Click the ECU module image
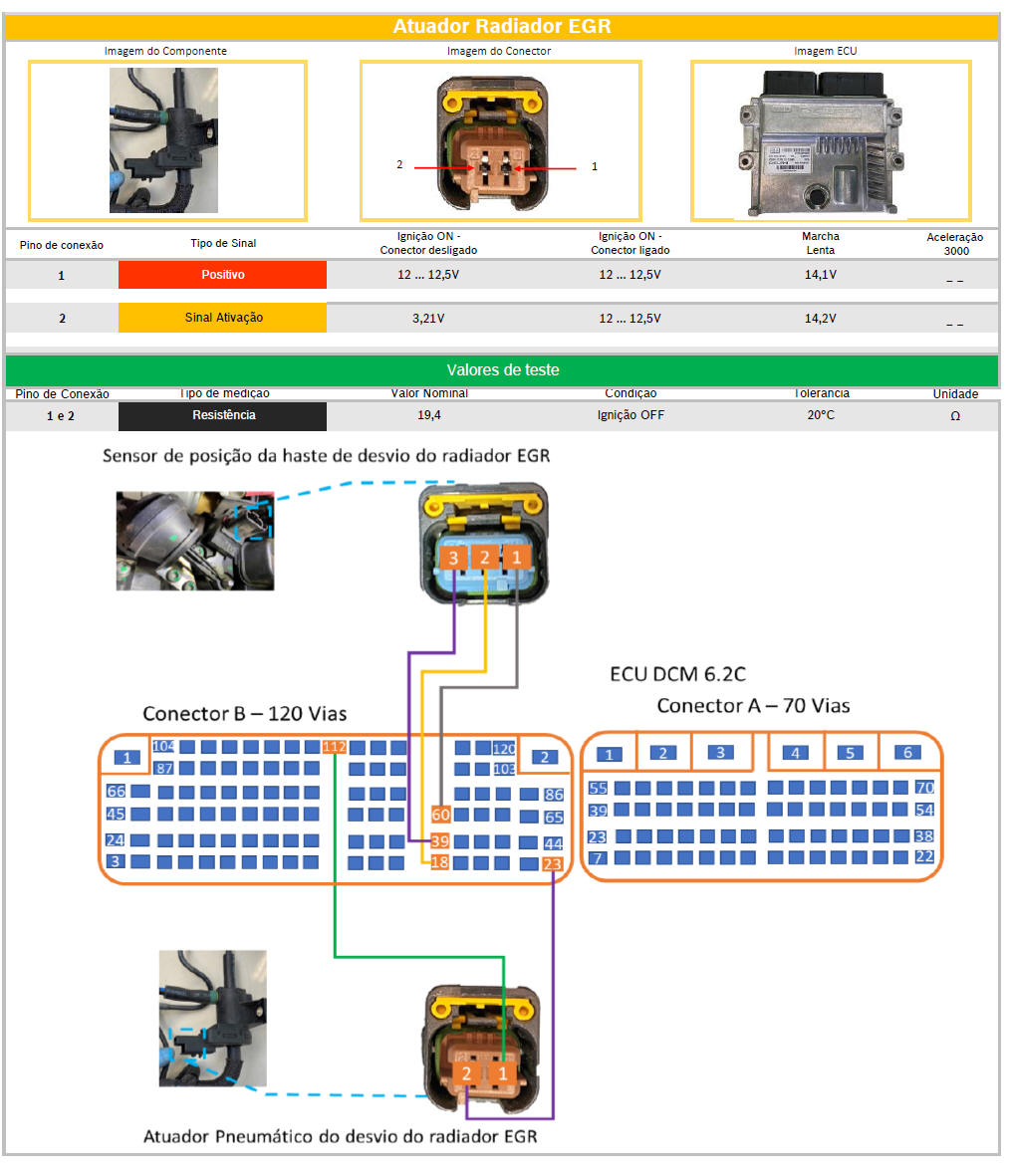Viewport: 1010px width, 1176px height. (825, 140)
